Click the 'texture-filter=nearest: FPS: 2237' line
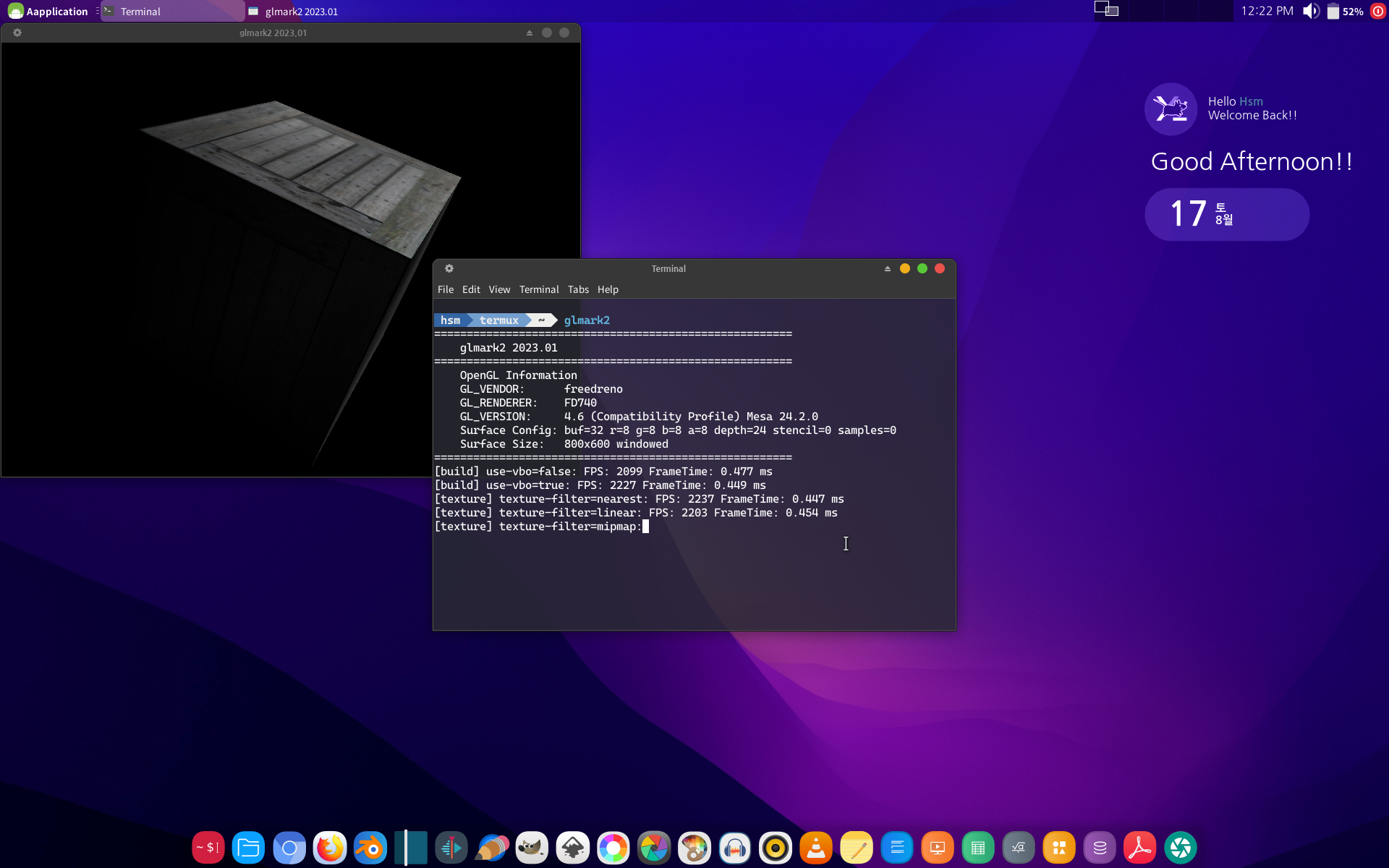This screenshot has height=868, width=1389. tap(639, 499)
